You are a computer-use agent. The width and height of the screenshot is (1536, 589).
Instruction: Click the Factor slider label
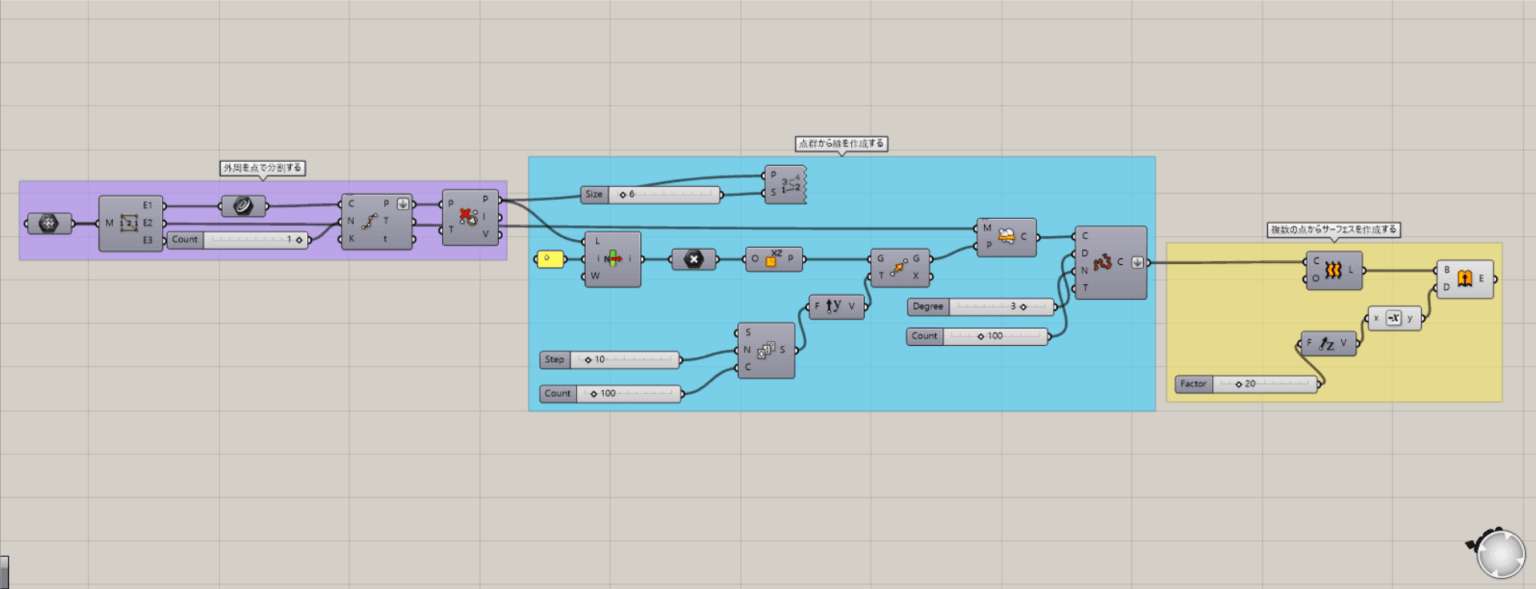pyautogui.click(x=1193, y=384)
